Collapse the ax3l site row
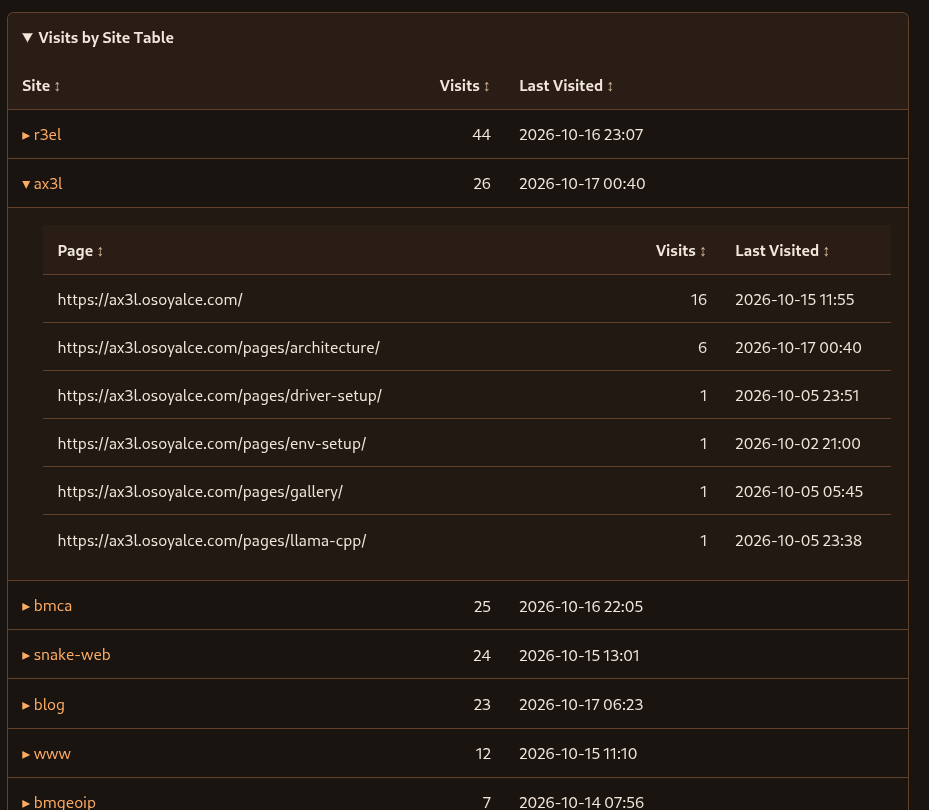 click(x=42, y=184)
